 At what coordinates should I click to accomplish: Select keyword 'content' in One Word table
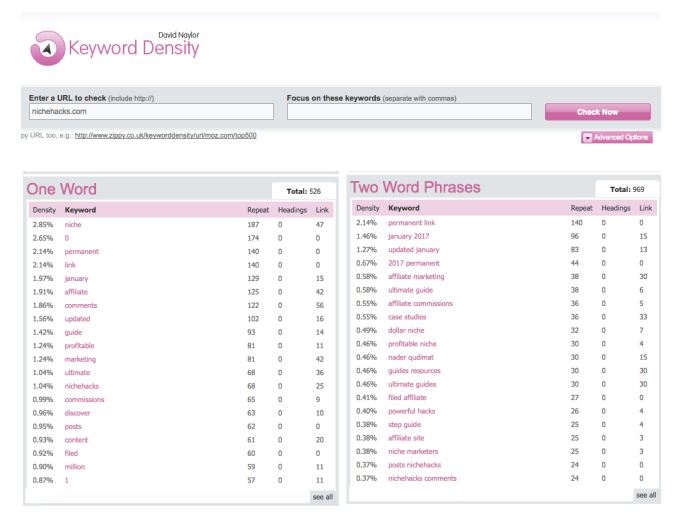coord(76,440)
